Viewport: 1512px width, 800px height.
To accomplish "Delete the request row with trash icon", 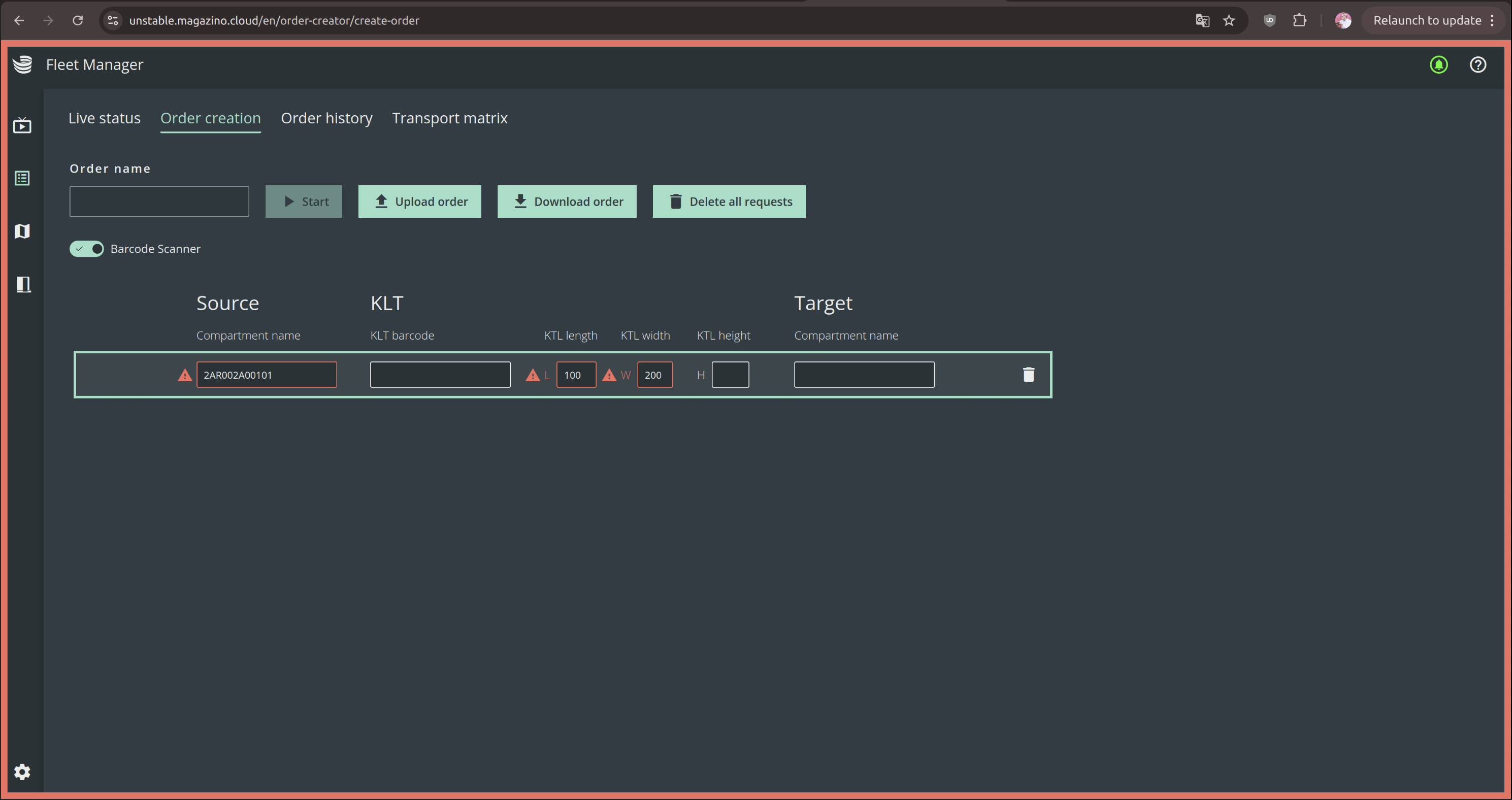I will point(1028,375).
